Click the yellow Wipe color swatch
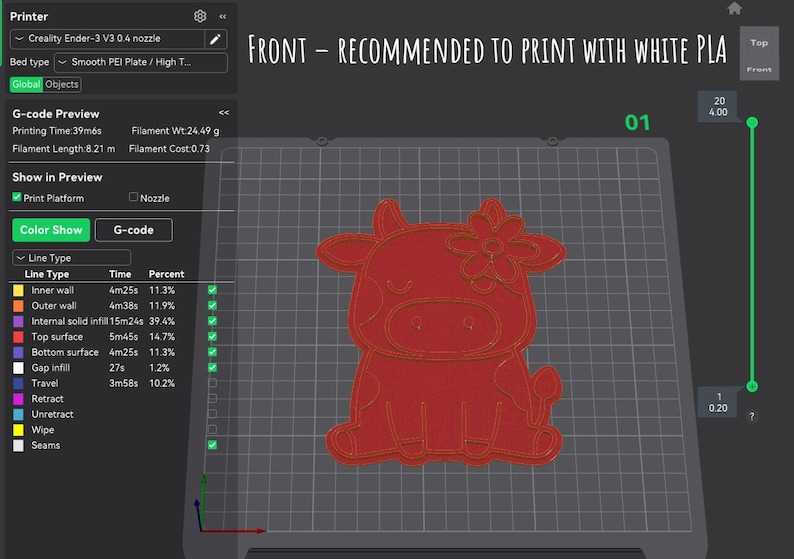This screenshot has width=794, height=559. 18,430
